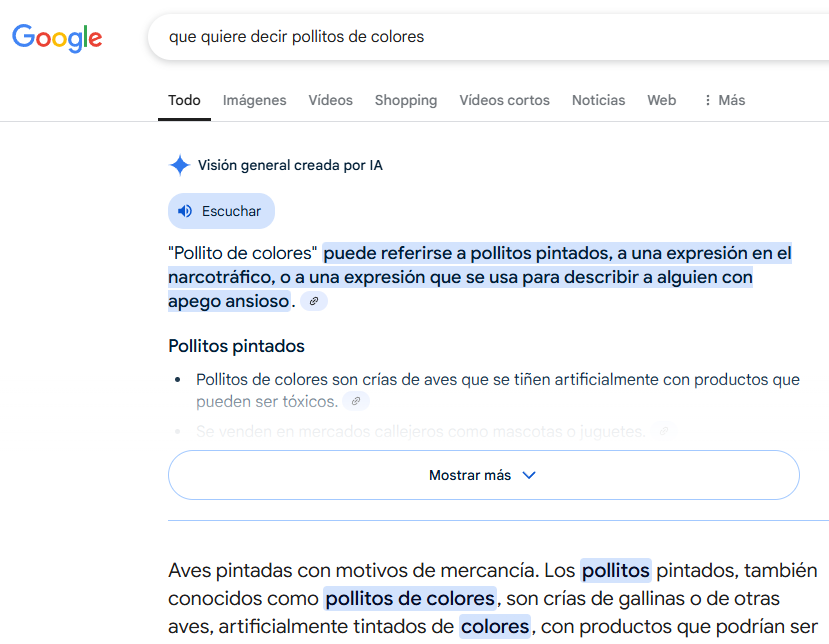
Task: Go to the Vídeos tab
Action: [330, 100]
